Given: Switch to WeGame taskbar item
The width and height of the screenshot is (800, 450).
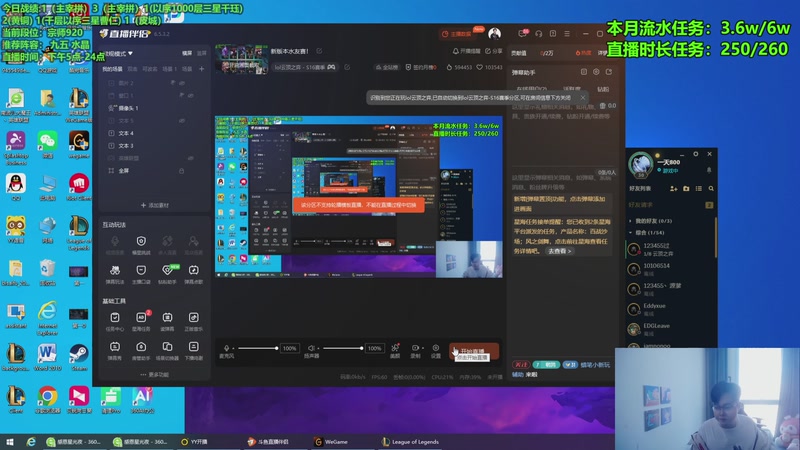Looking at the screenshot, I should click(331, 442).
